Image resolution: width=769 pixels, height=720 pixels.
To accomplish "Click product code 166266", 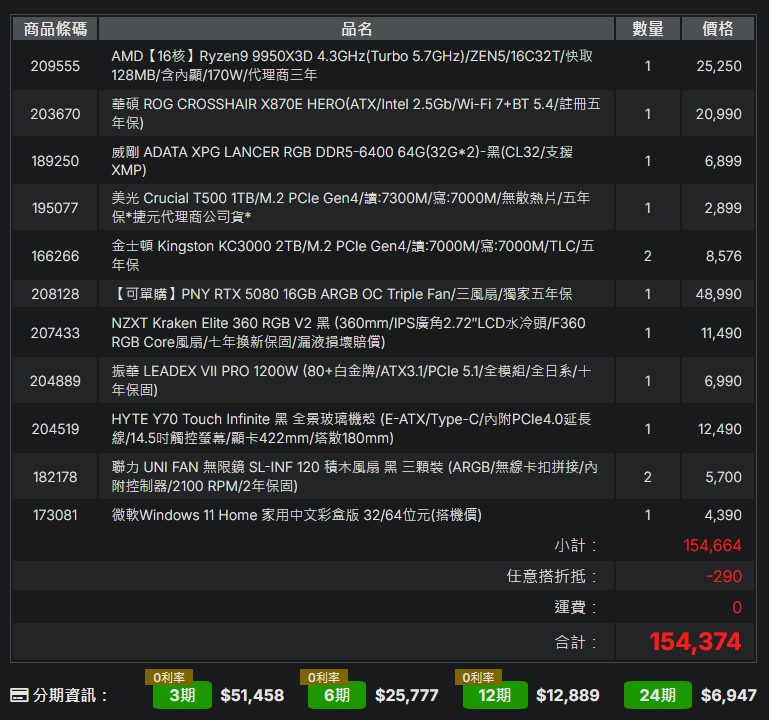I will tap(55, 256).
